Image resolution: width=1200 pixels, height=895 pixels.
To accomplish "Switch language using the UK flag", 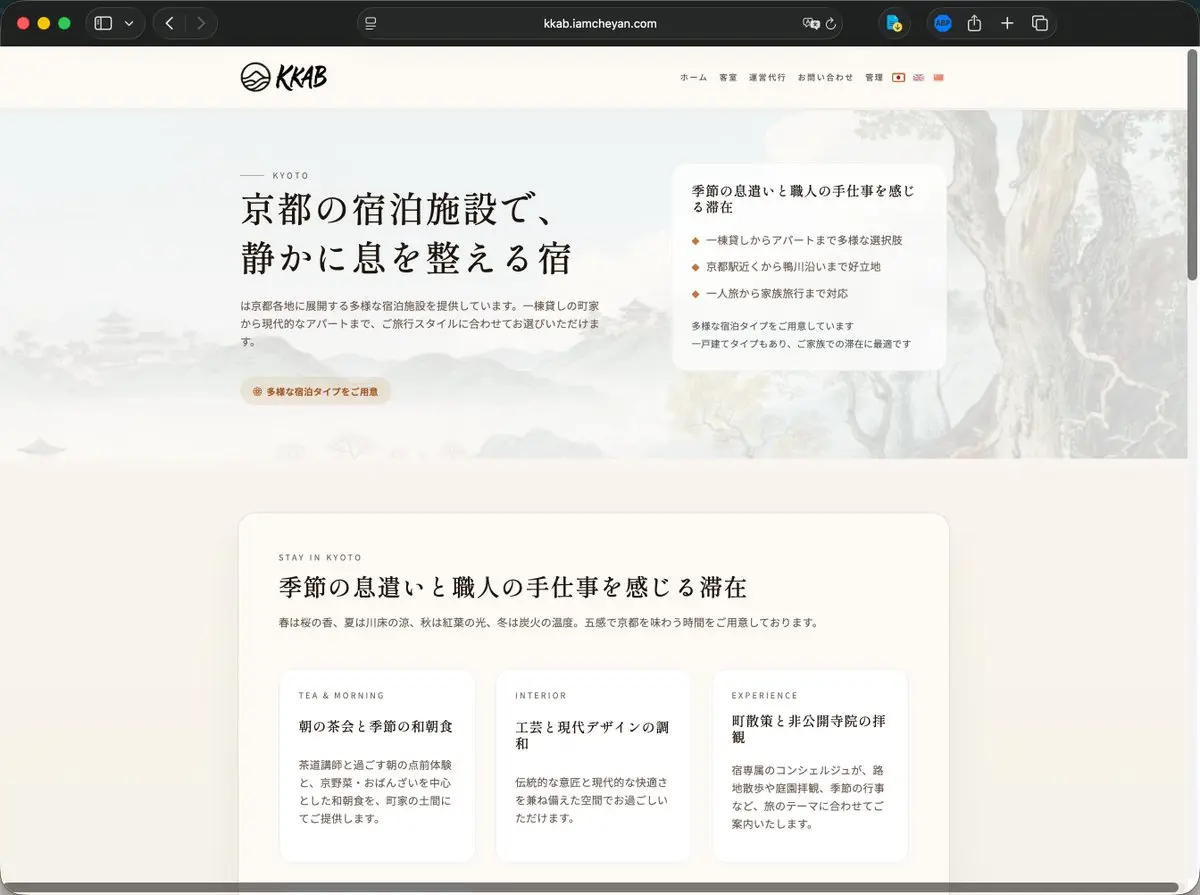I will [x=918, y=77].
